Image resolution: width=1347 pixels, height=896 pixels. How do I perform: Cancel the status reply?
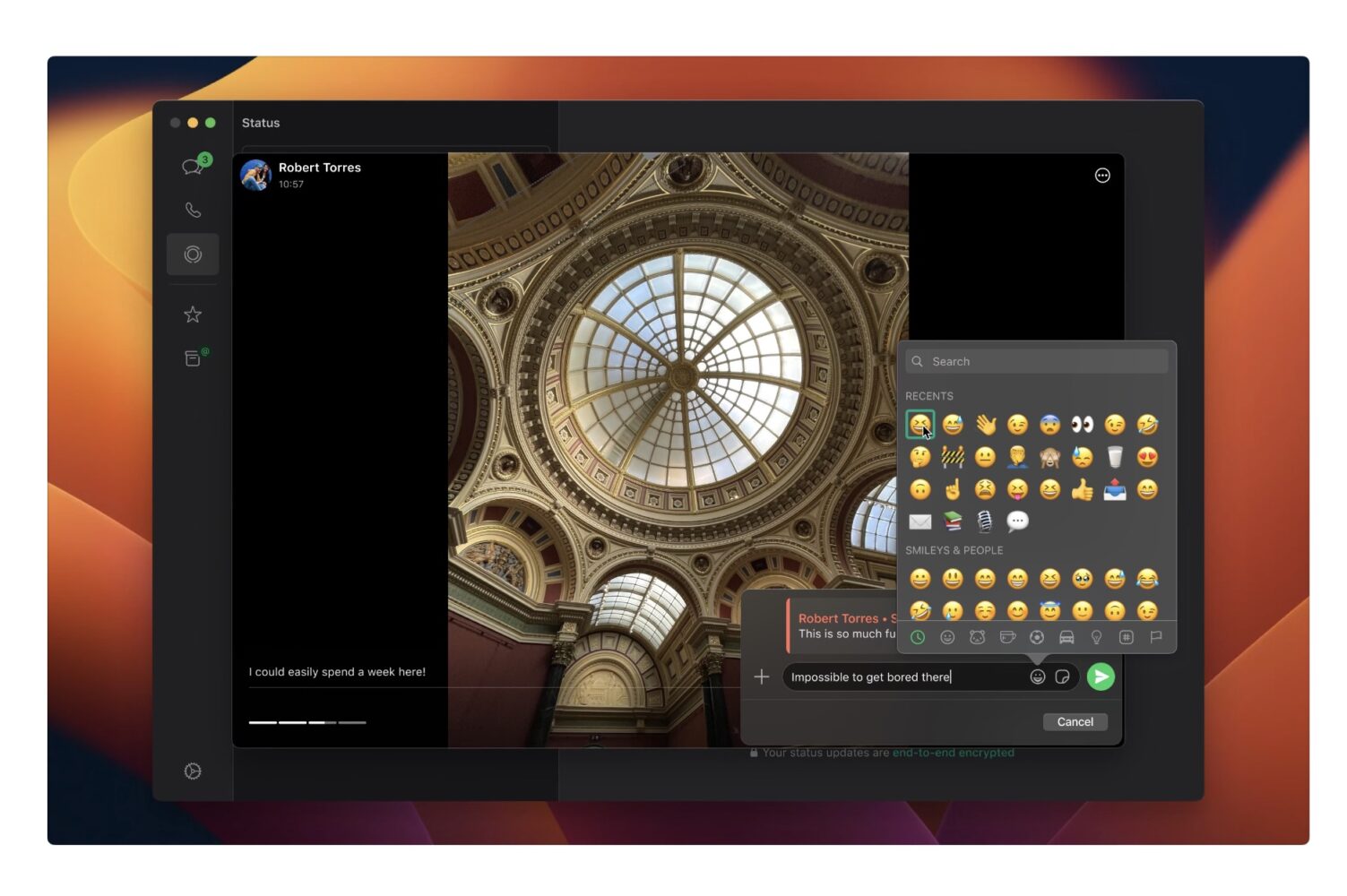[1075, 722]
